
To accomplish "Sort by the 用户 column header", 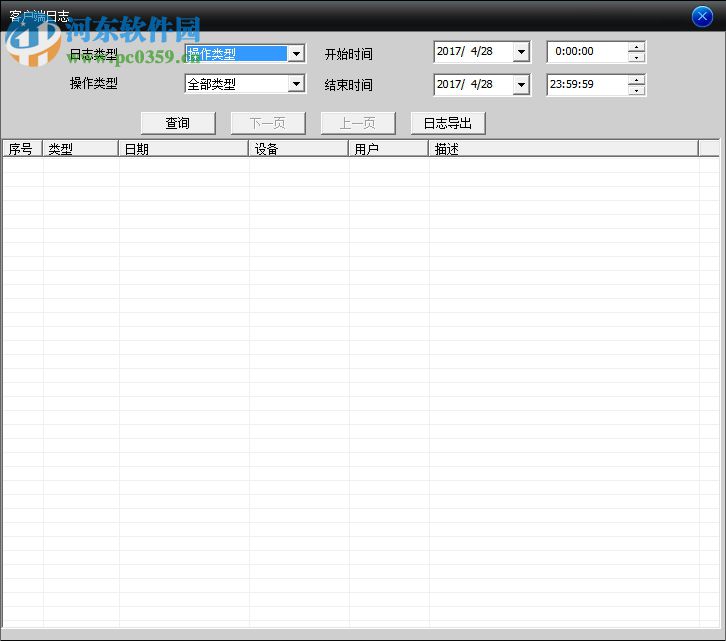I will point(388,149).
